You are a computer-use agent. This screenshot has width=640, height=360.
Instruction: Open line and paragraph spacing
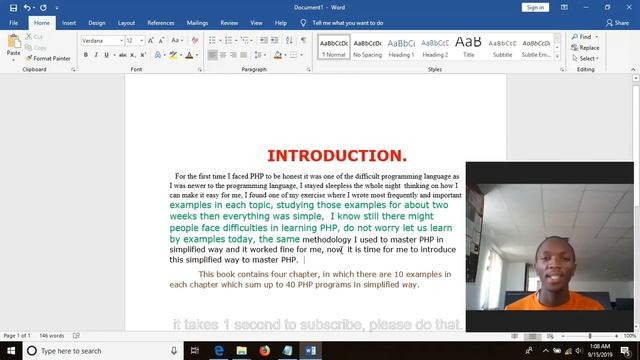pyautogui.click(x=258, y=55)
